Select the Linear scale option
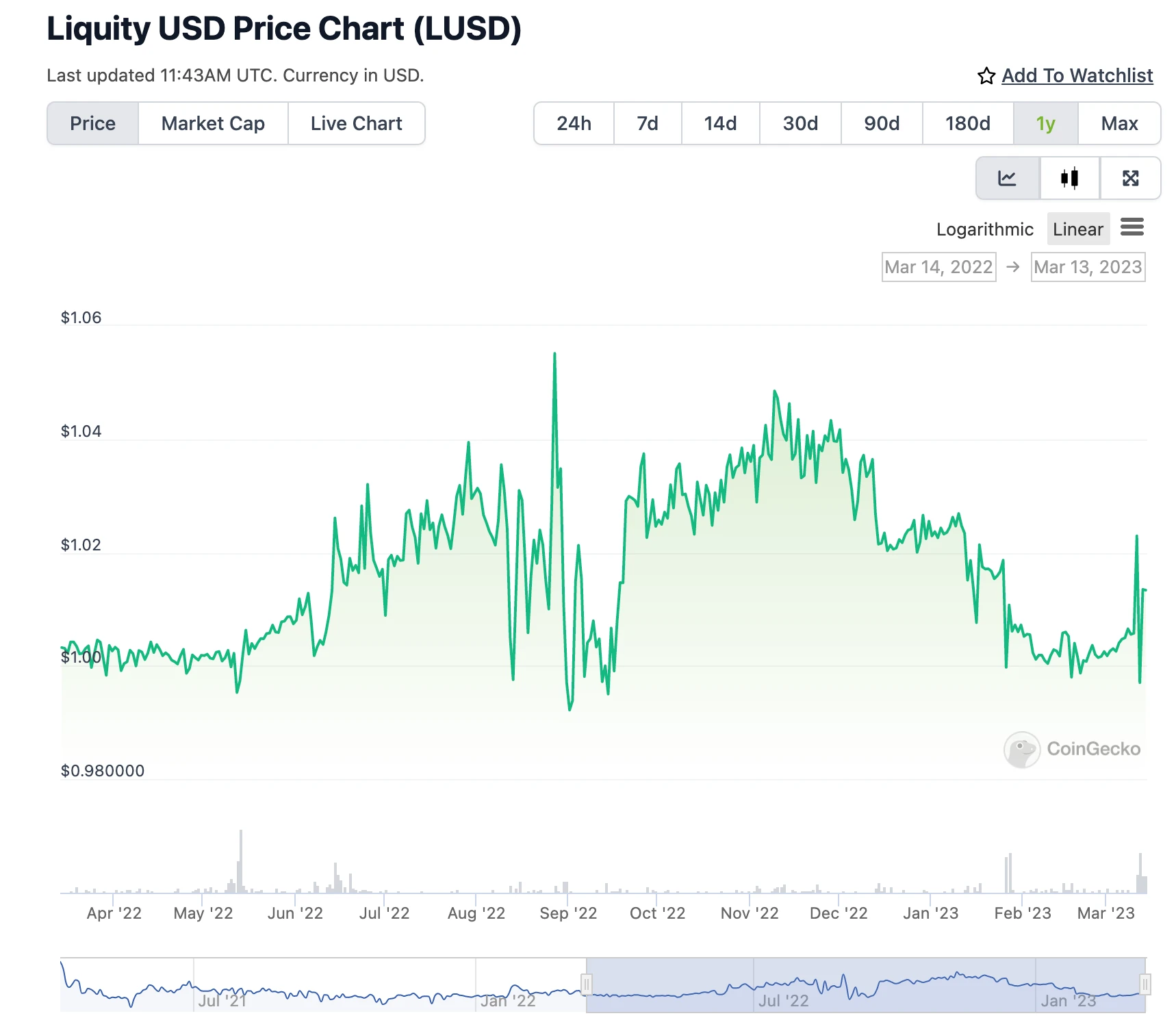1176x1031 pixels. click(1078, 229)
